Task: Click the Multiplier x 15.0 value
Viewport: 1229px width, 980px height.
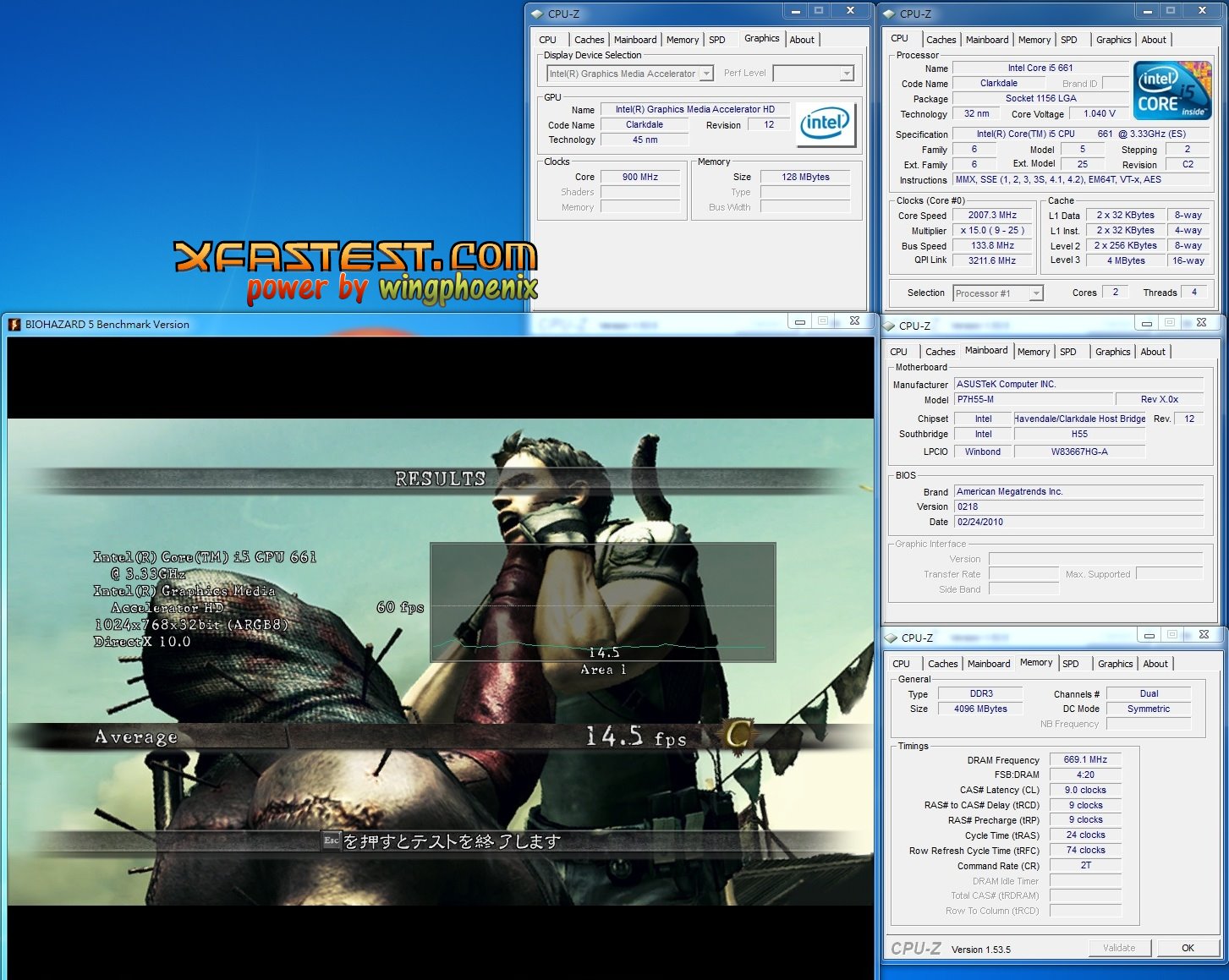Action: [x=992, y=230]
